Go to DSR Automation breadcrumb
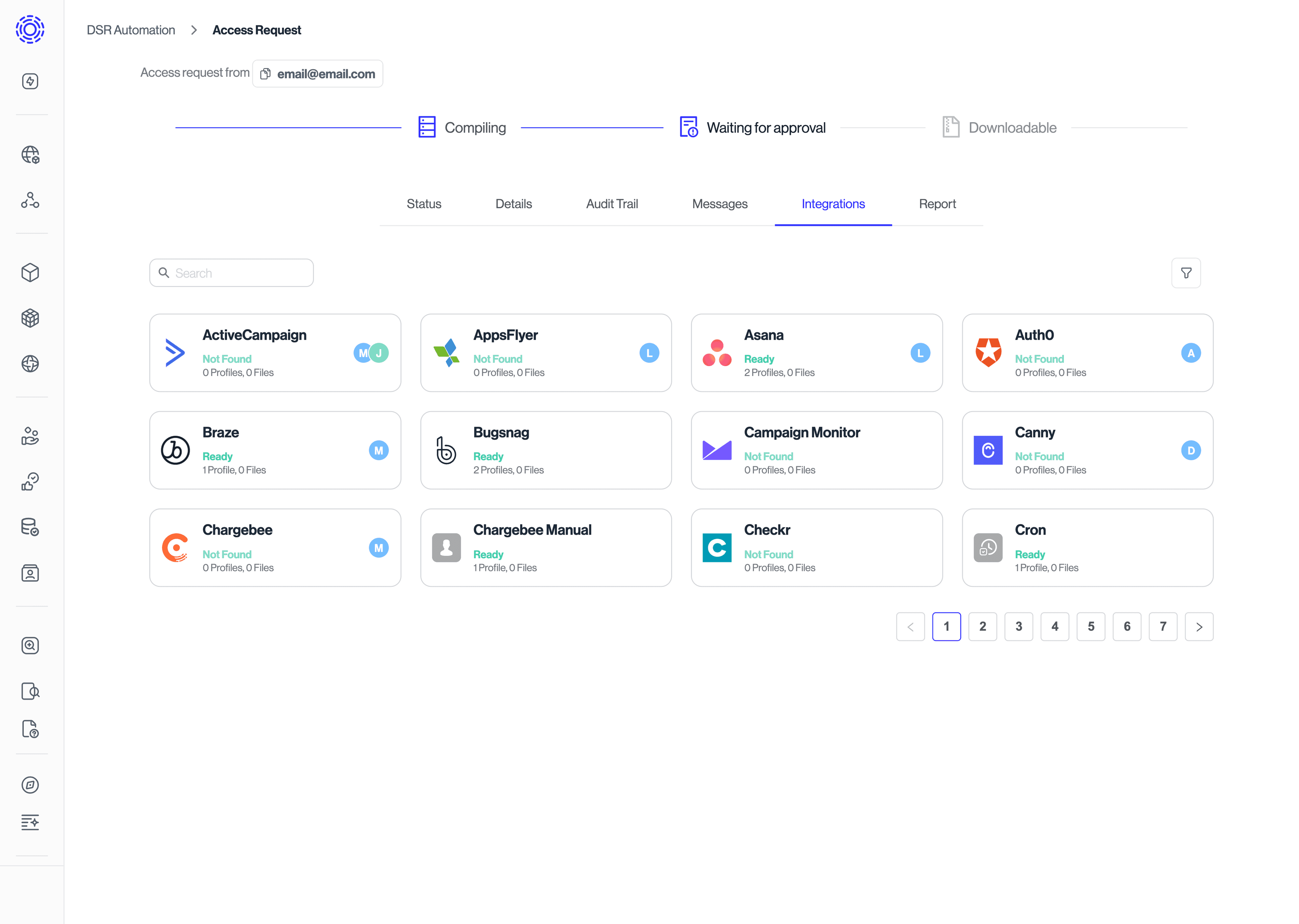The height and width of the screenshot is (924, 1299). pyautogui.click(x=131, y=30)
